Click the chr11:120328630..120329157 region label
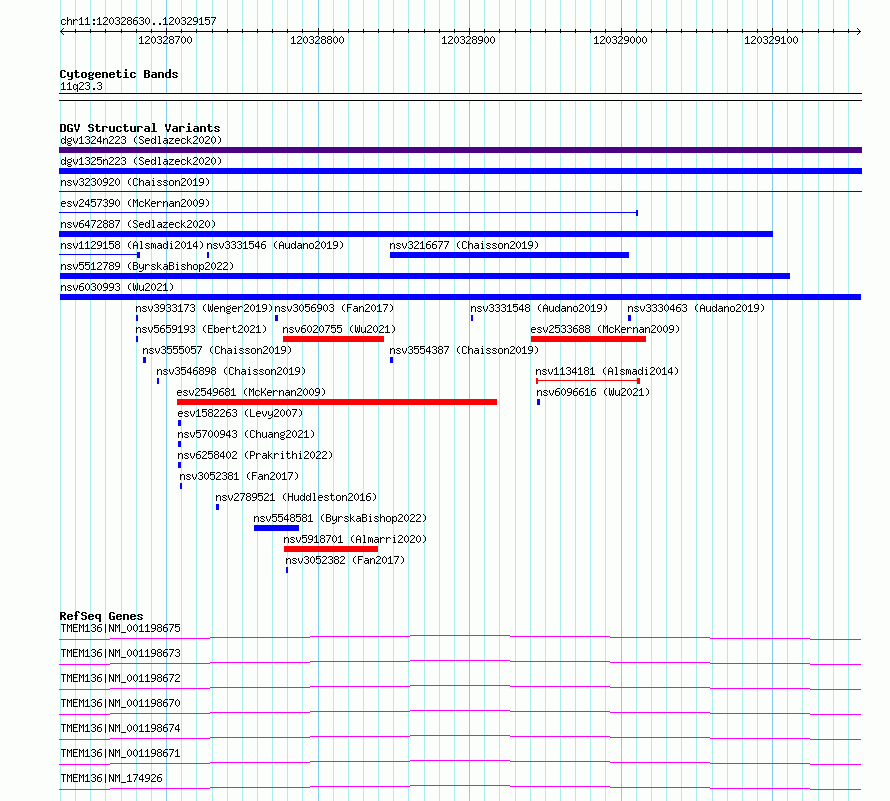This screenshot has width=890, height=801. [138, 21]
